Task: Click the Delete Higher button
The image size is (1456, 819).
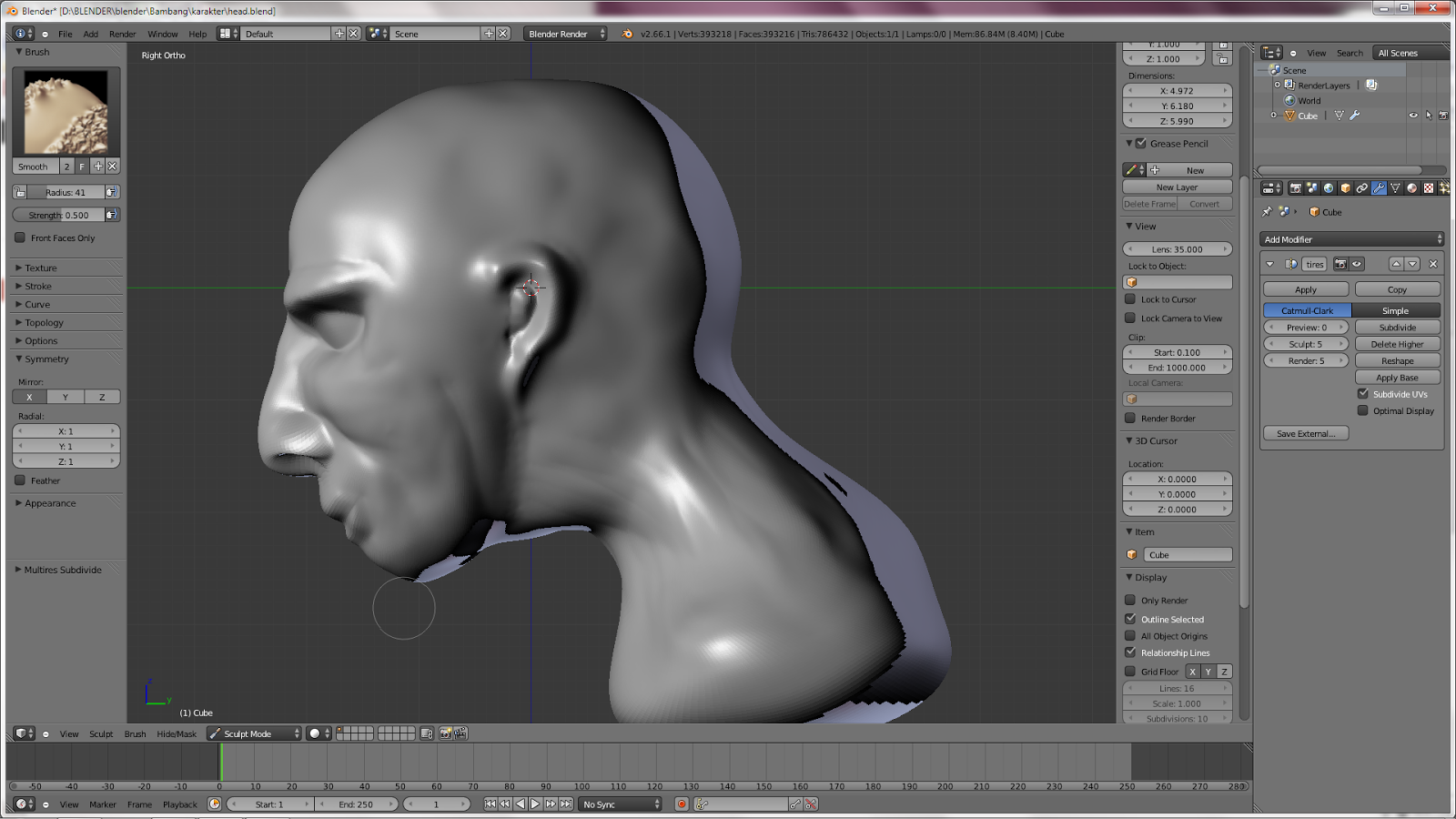Action: 1398,344
